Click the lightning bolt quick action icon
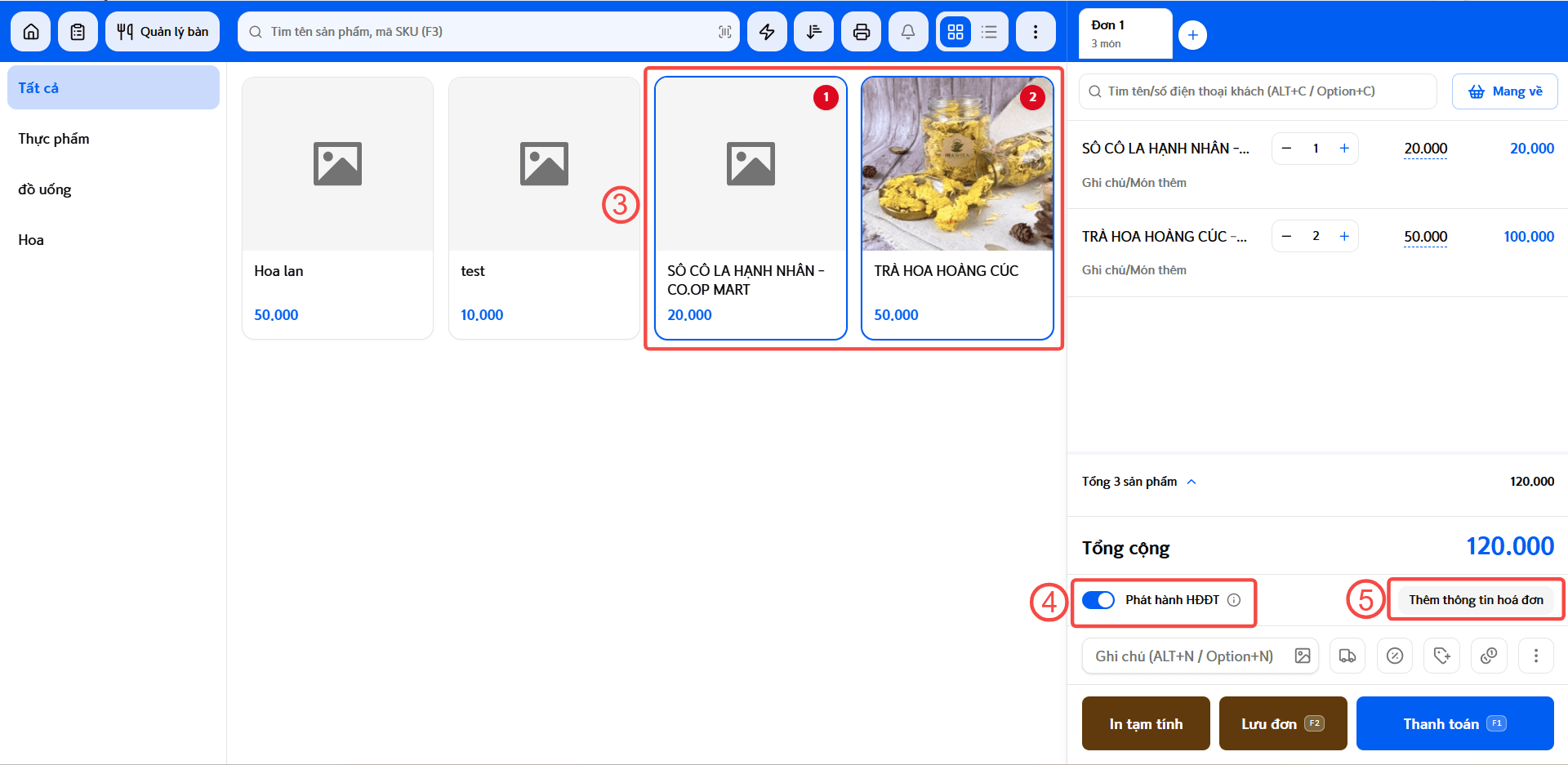This screenshot has width=1568, height=765. click(x=767, y=32)
